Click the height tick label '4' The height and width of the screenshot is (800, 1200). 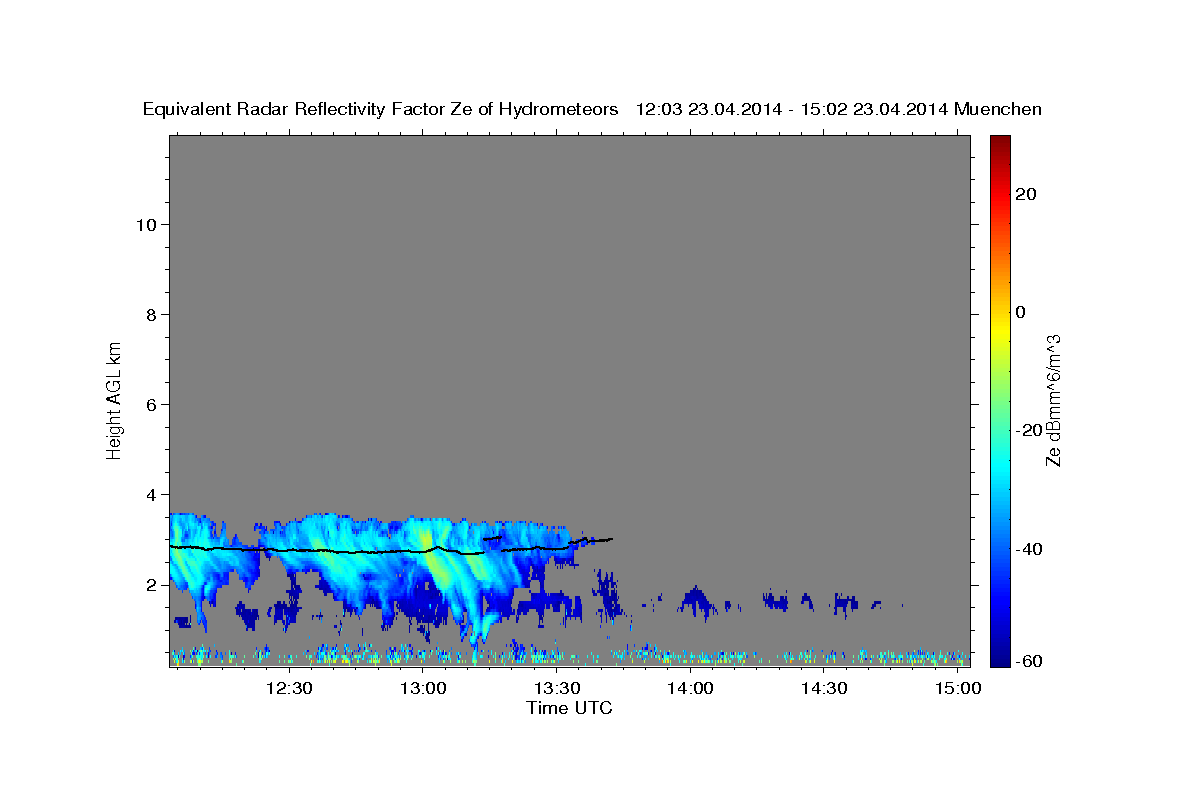pyautogui.click(x=151, y=494)
